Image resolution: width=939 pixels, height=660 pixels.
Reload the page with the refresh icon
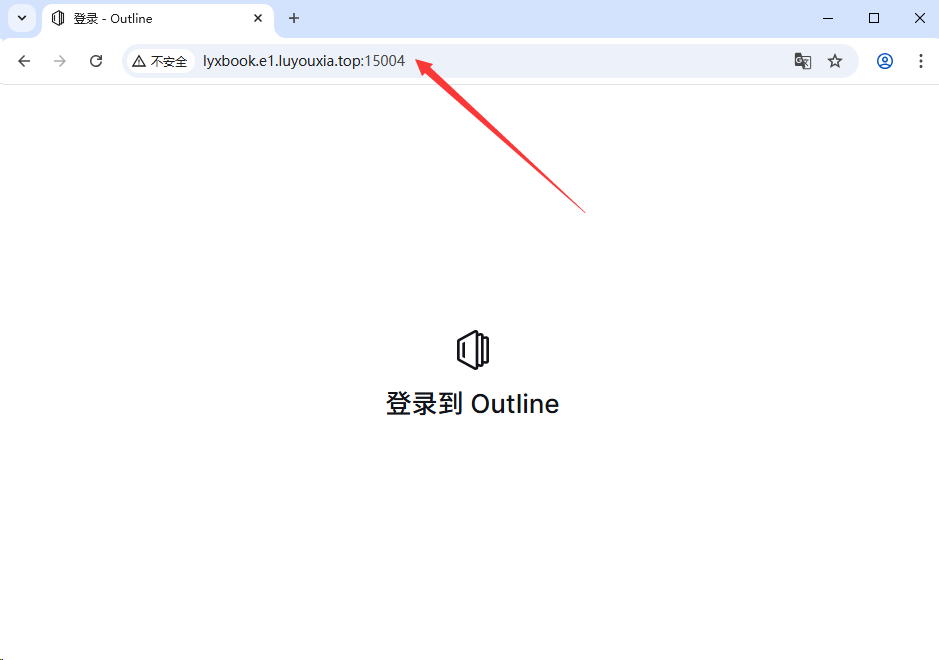coord(96,61)
